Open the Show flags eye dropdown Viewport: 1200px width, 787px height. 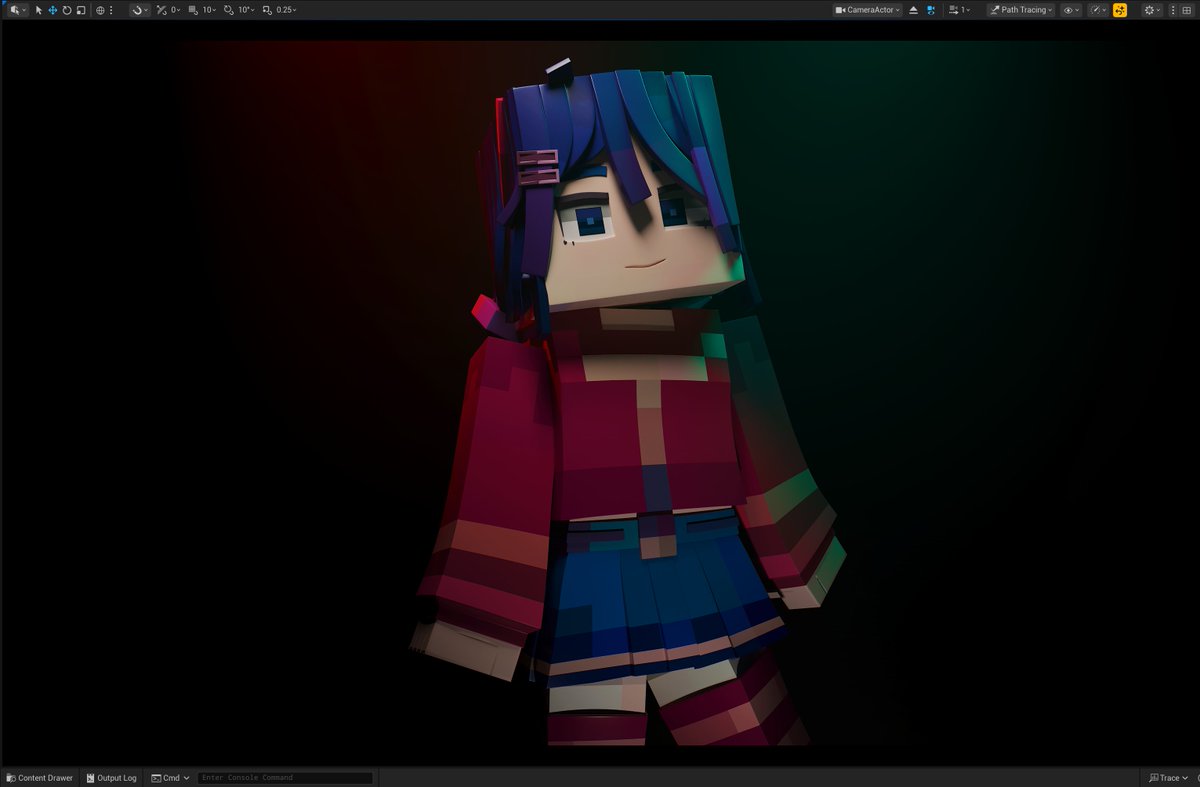[1072, 10]
